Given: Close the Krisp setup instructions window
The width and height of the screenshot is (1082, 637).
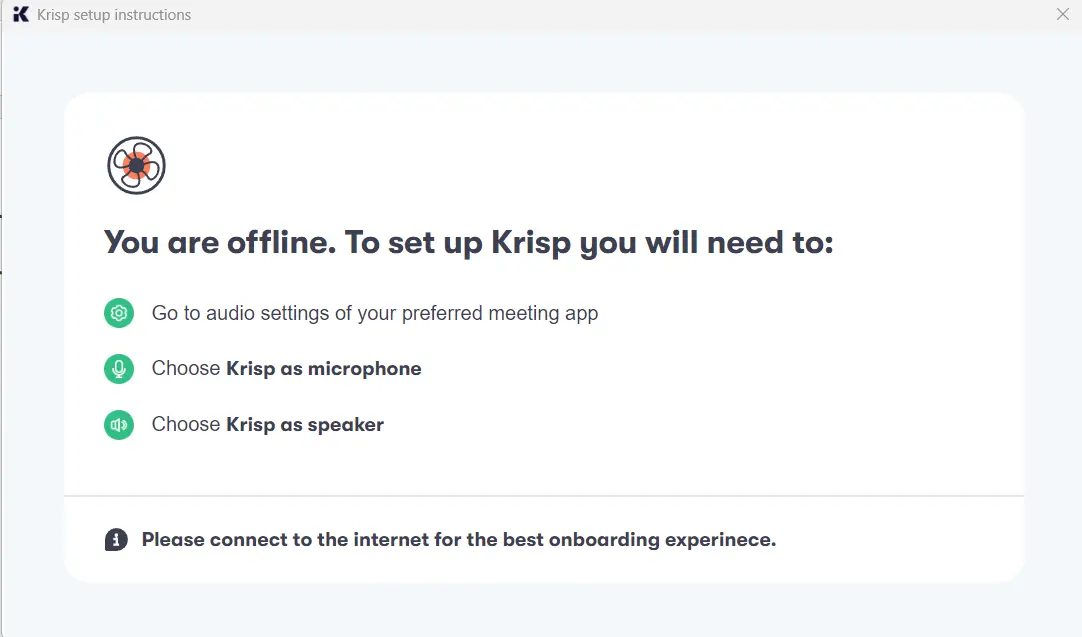Looking at the screenshot, I should click(x=1063, y=14).
